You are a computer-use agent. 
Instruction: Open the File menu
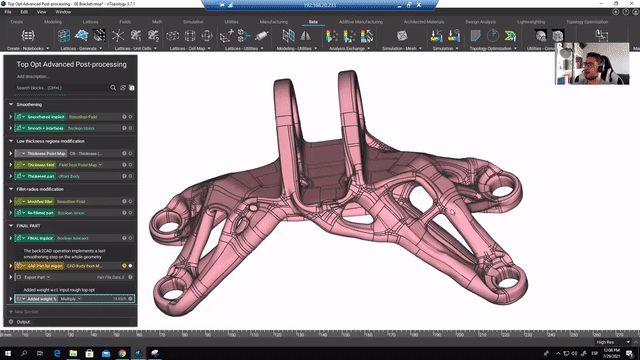pos(8,12)
